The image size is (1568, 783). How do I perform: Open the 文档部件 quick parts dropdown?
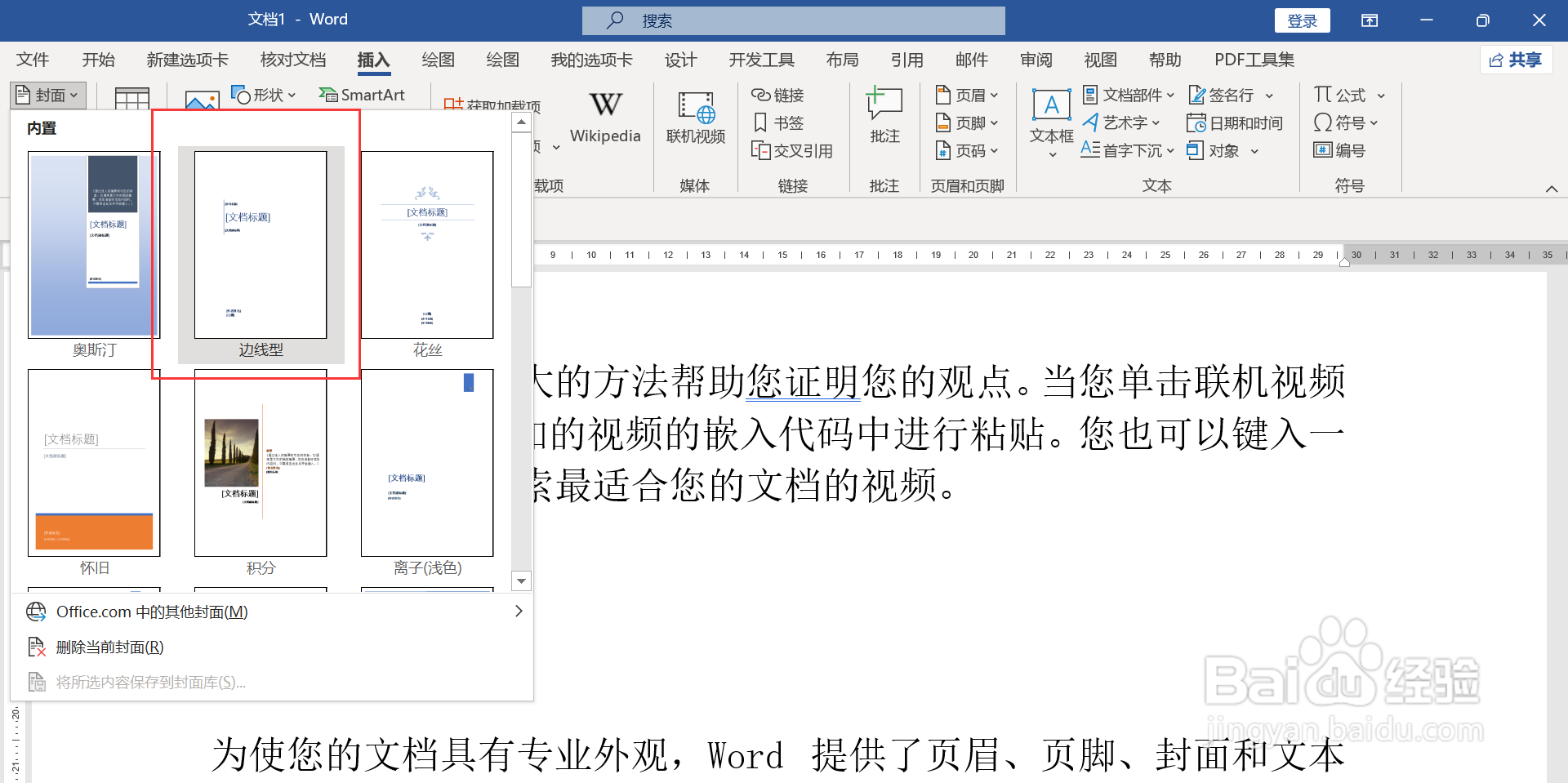coord(1129,96)
